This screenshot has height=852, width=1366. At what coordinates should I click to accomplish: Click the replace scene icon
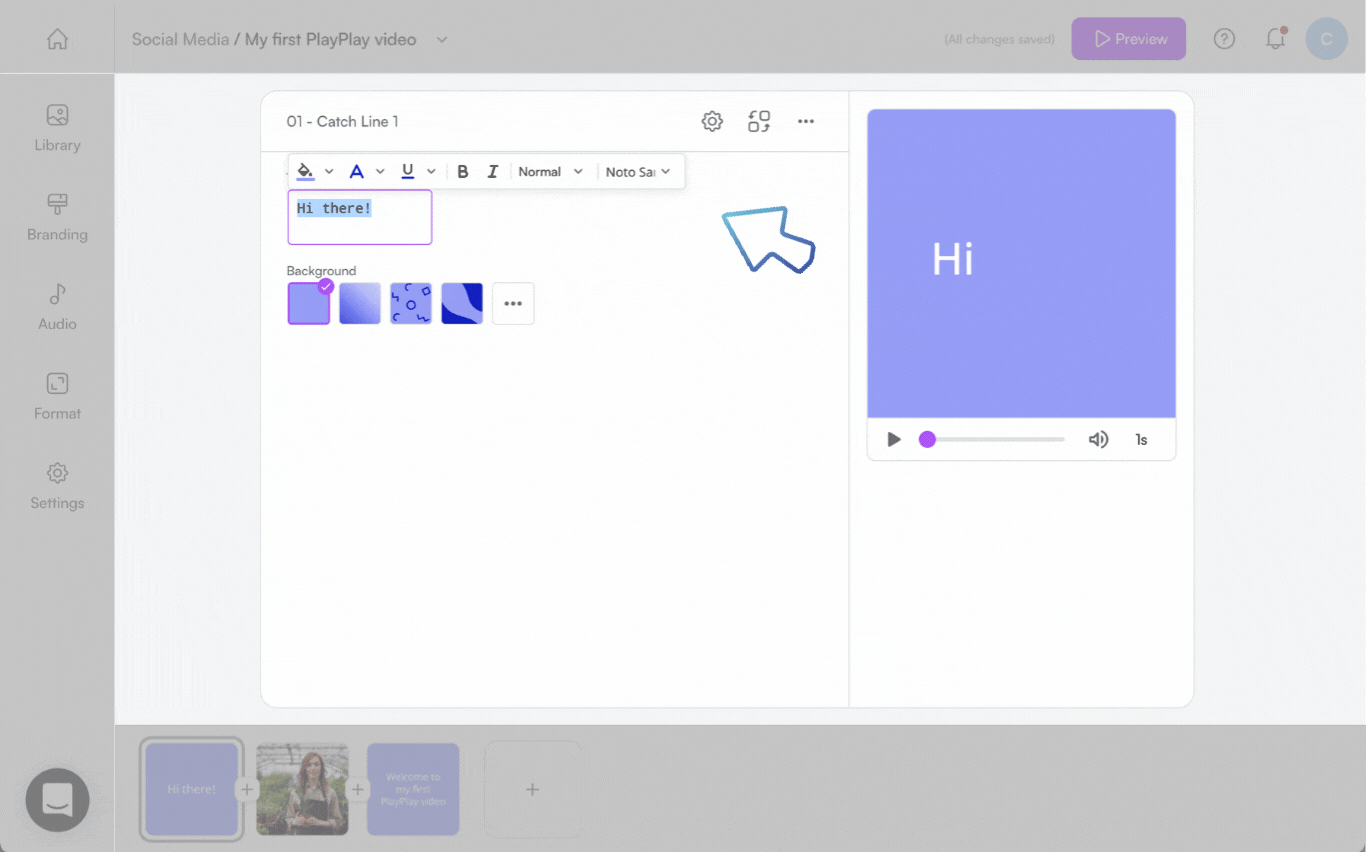759,122
